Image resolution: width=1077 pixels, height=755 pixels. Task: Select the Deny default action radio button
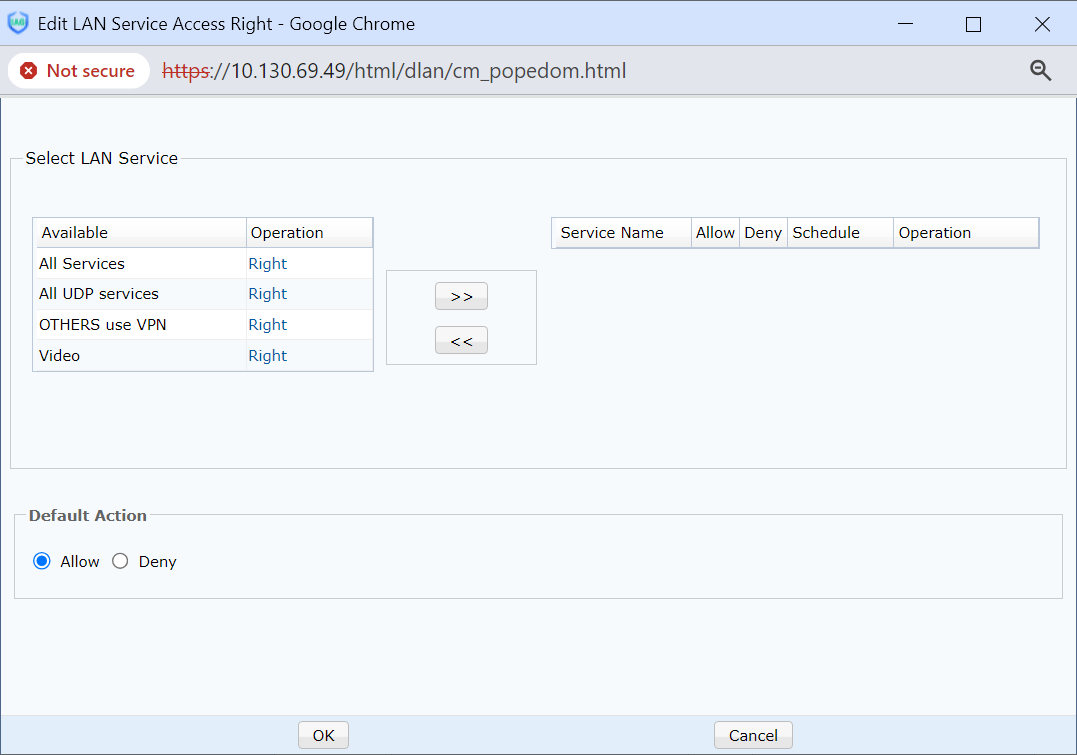[121, 561]
